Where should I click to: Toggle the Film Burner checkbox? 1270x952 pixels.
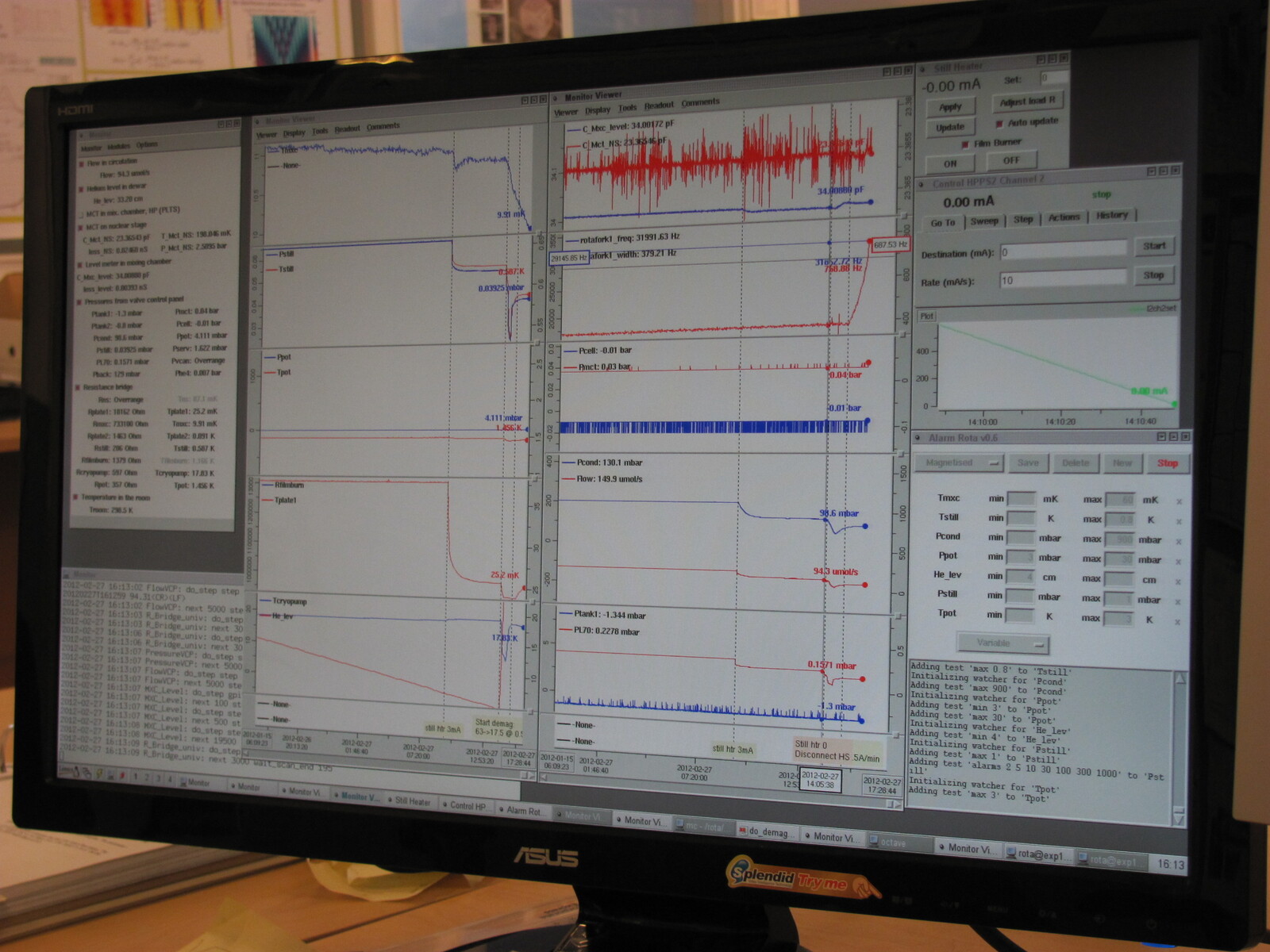pos(965,144)
